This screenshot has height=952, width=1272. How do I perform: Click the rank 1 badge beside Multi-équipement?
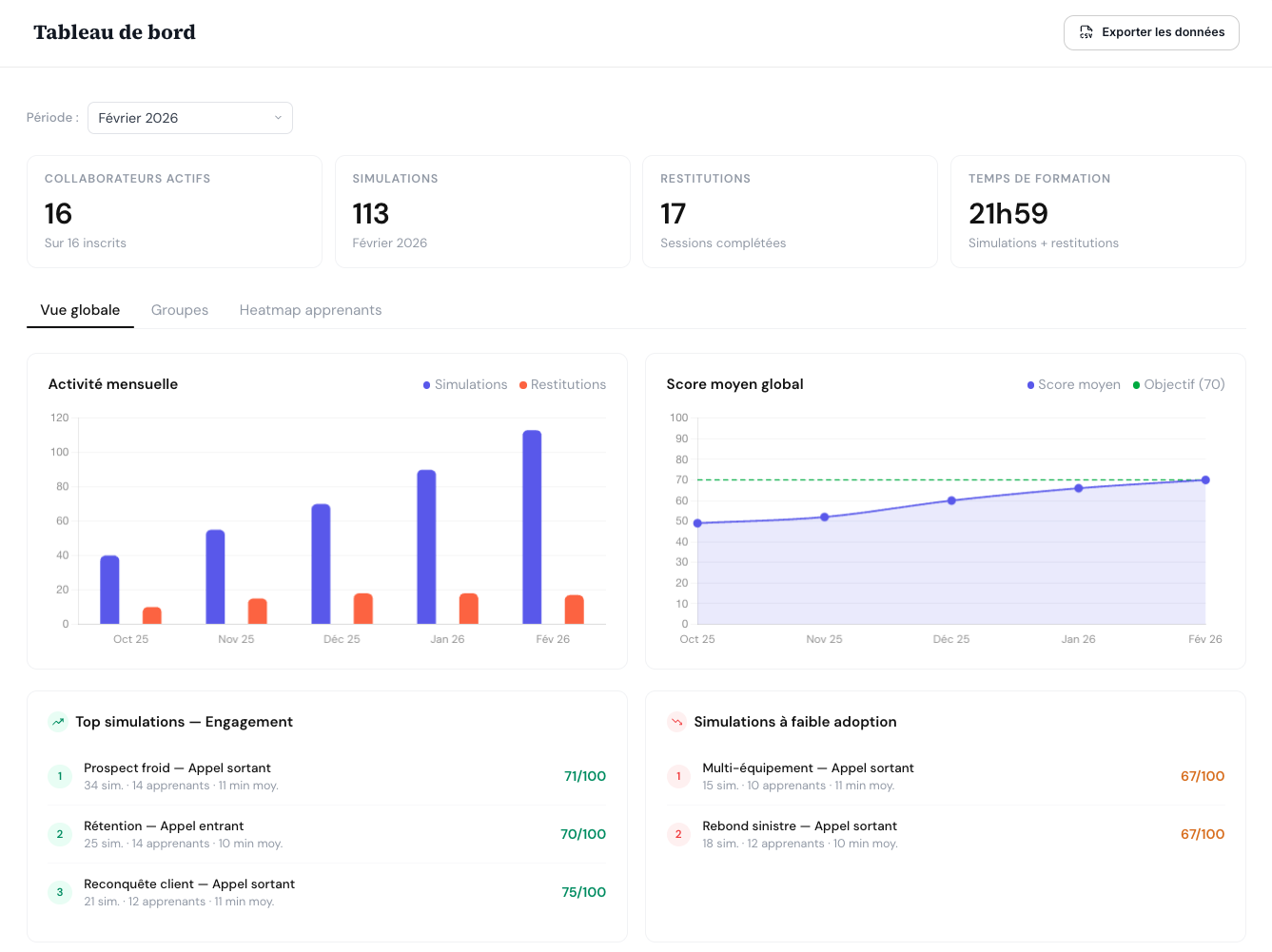coord(678,776)
